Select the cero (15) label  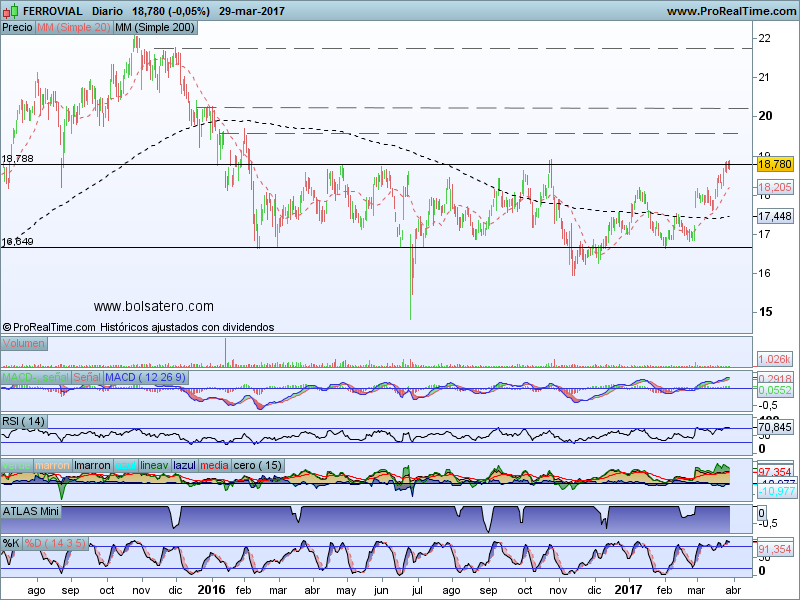coord(256,465)
